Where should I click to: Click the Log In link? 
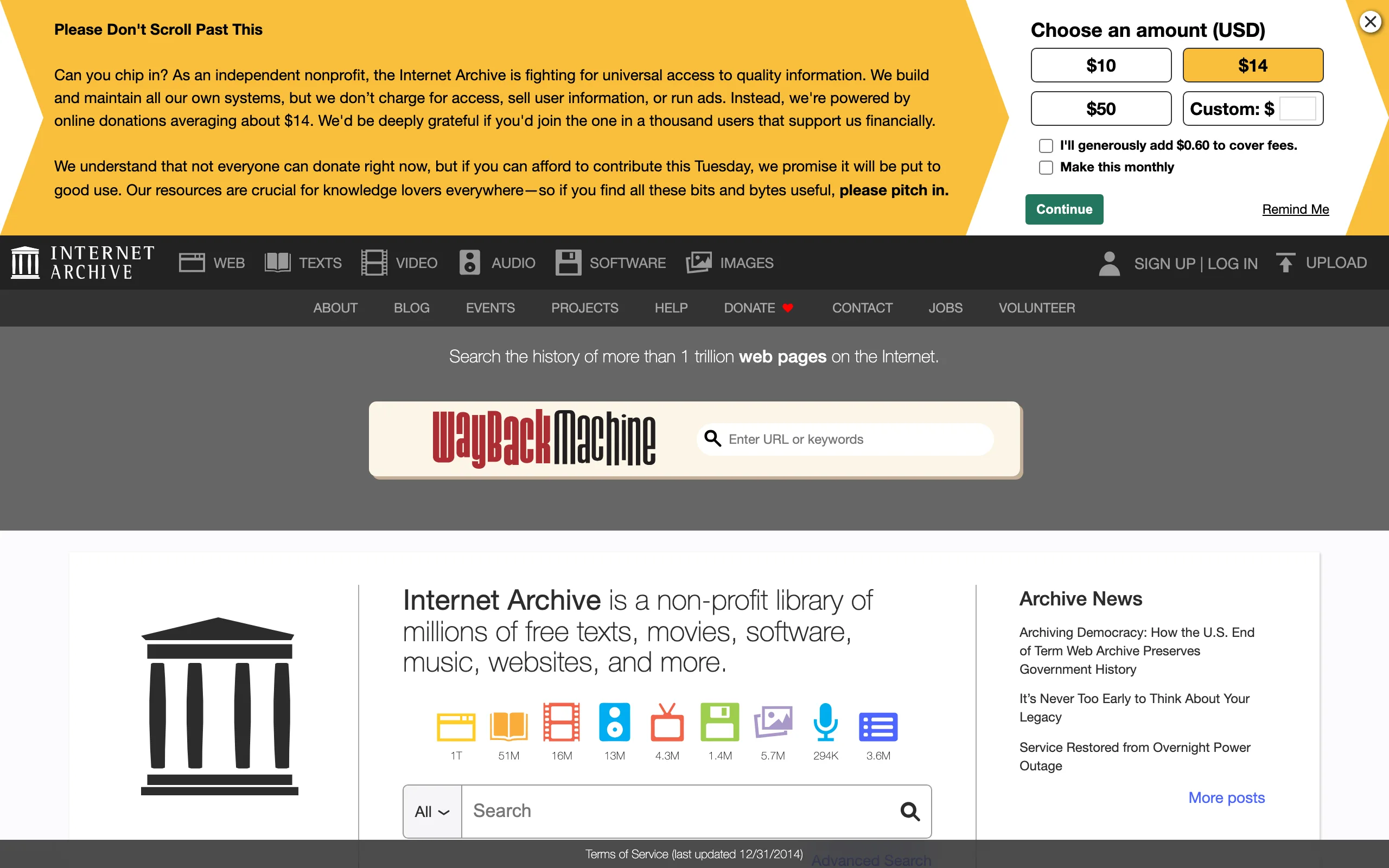pos(1232,264)
